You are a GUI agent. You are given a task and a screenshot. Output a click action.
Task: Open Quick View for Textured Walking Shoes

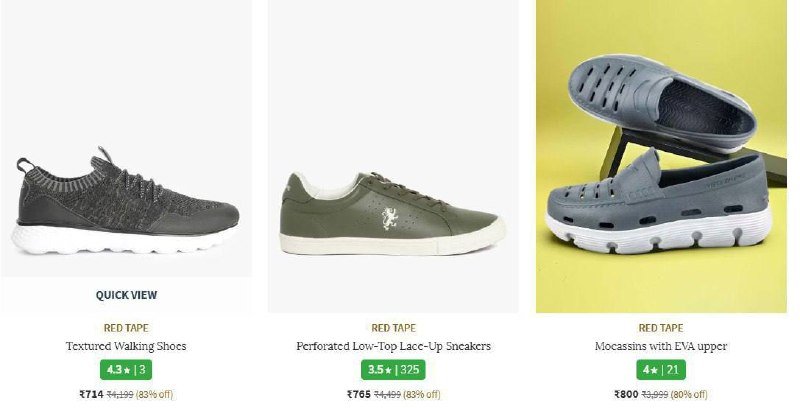click(x=126, y=295)
